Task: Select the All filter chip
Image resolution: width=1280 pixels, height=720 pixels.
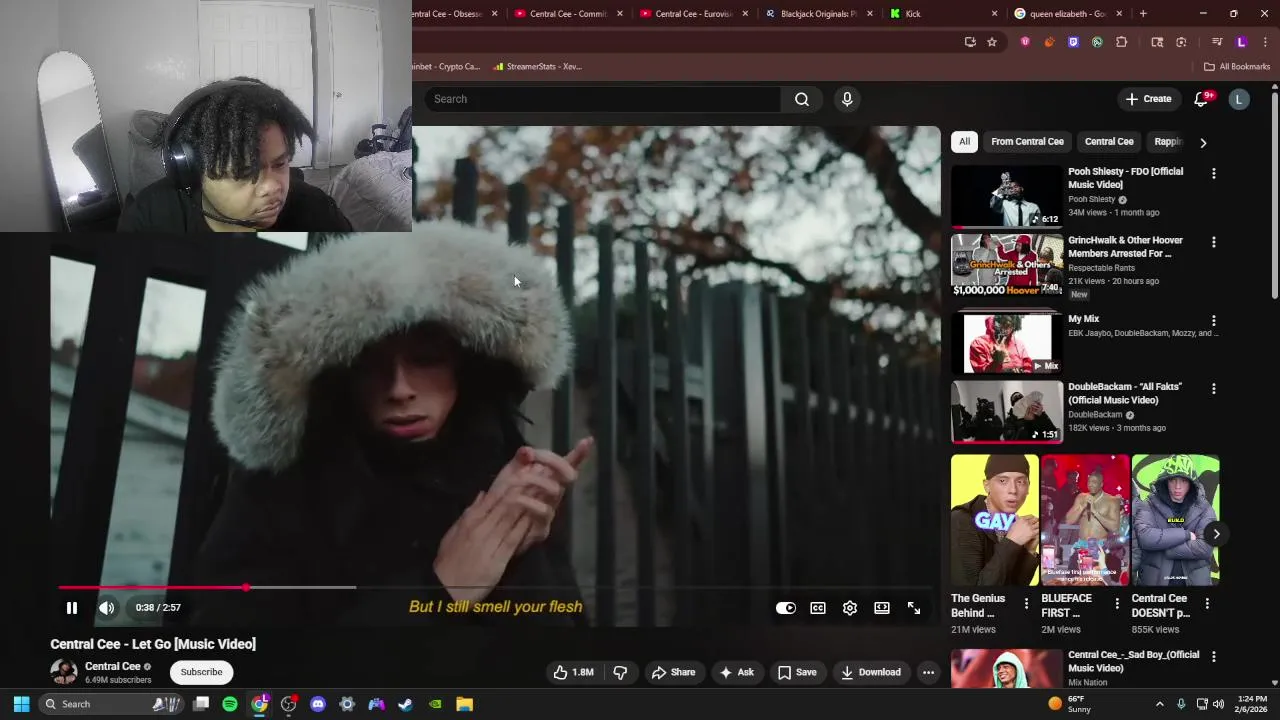Action: 964,142
